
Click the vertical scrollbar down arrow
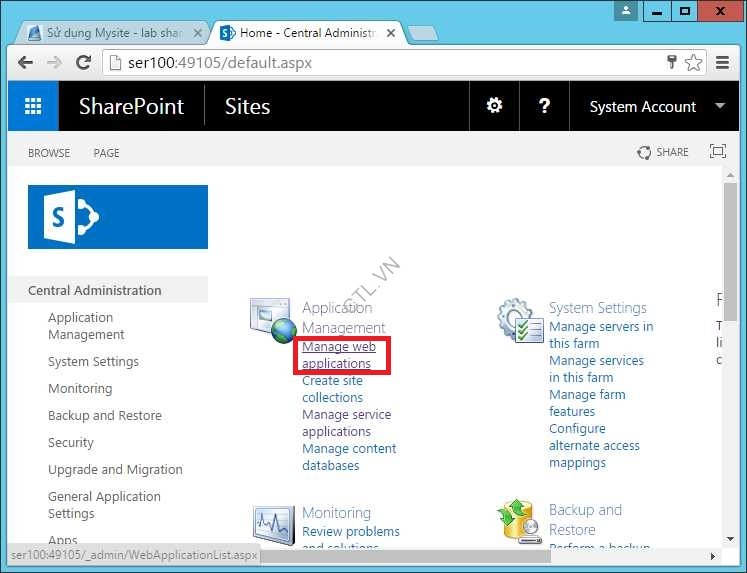730,539
